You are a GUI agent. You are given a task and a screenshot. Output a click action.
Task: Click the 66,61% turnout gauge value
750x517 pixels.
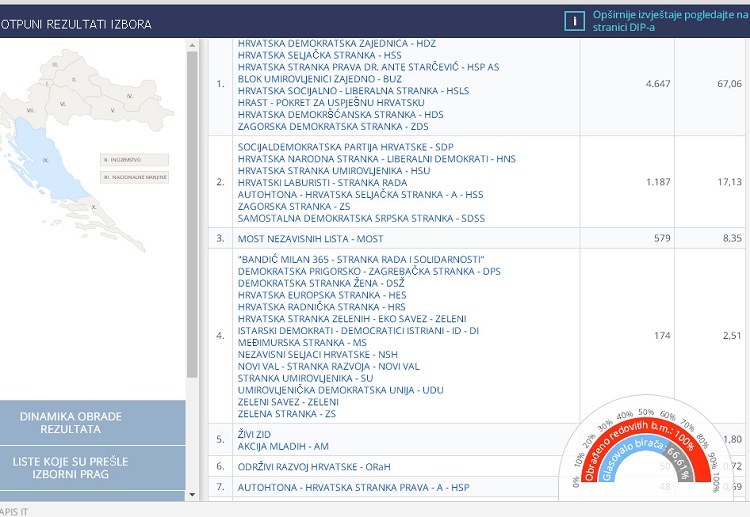[679, 462]
